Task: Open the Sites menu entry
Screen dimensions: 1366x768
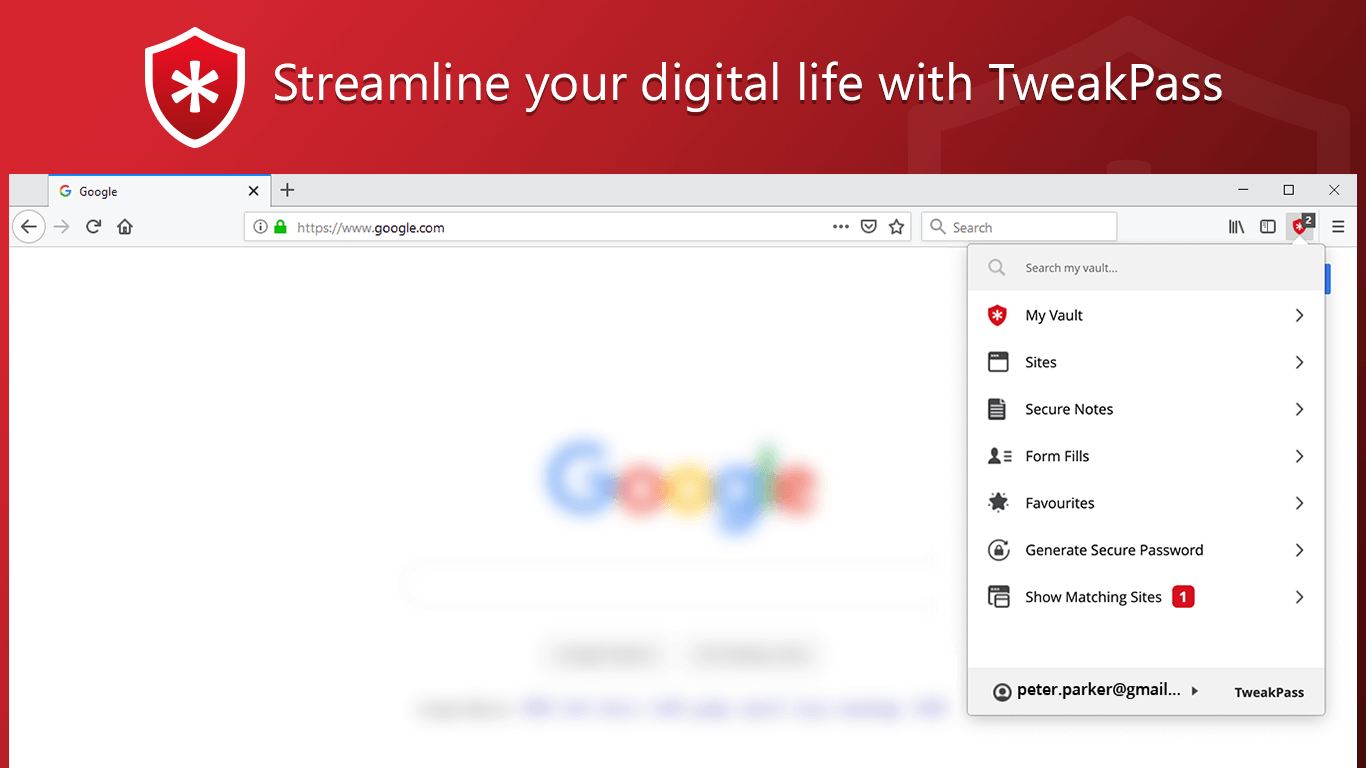Action: click(x=1146, y=362)
